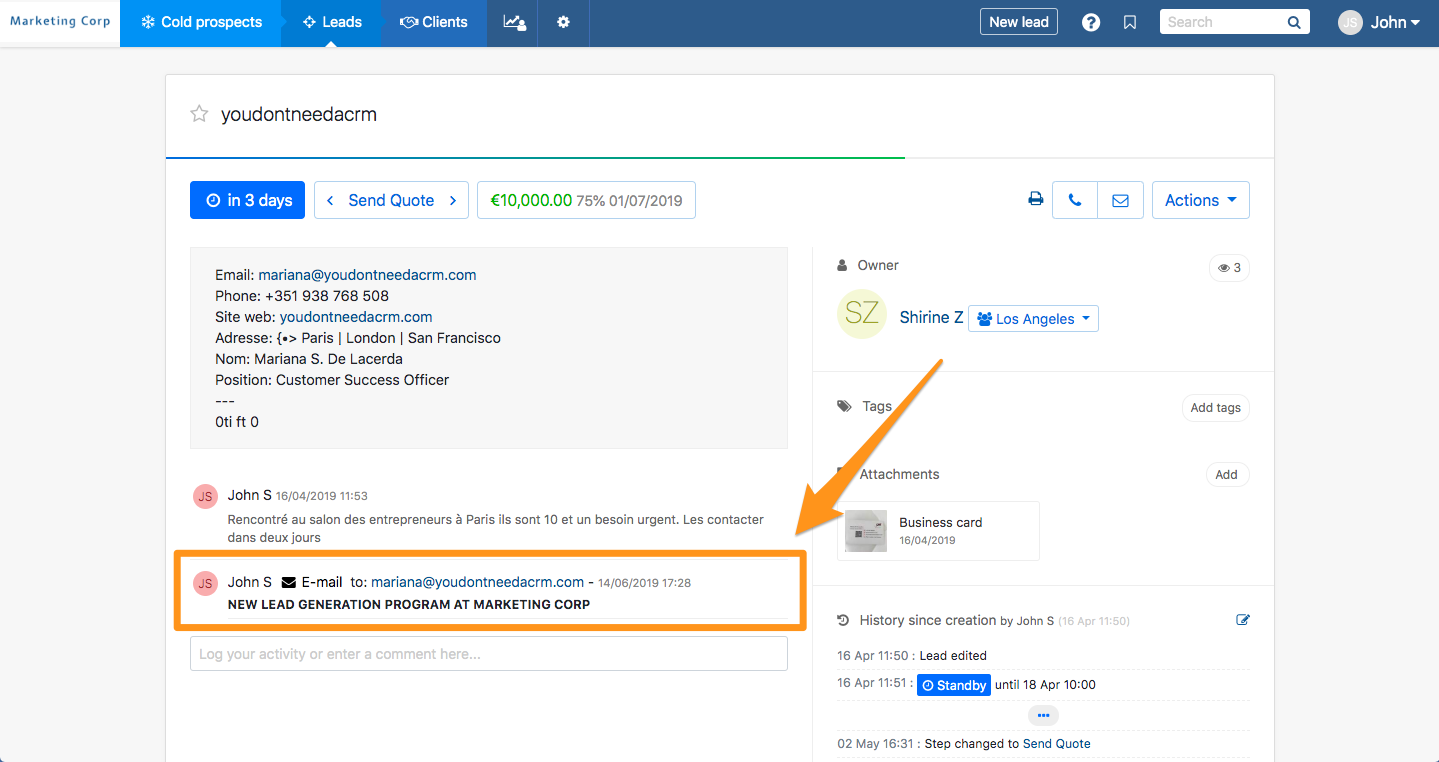Image resolution: width=1439 pixels, height=762 pixels.
Task: Expand the Los Angeles team dropdown
Action: tap(1033, 319)
